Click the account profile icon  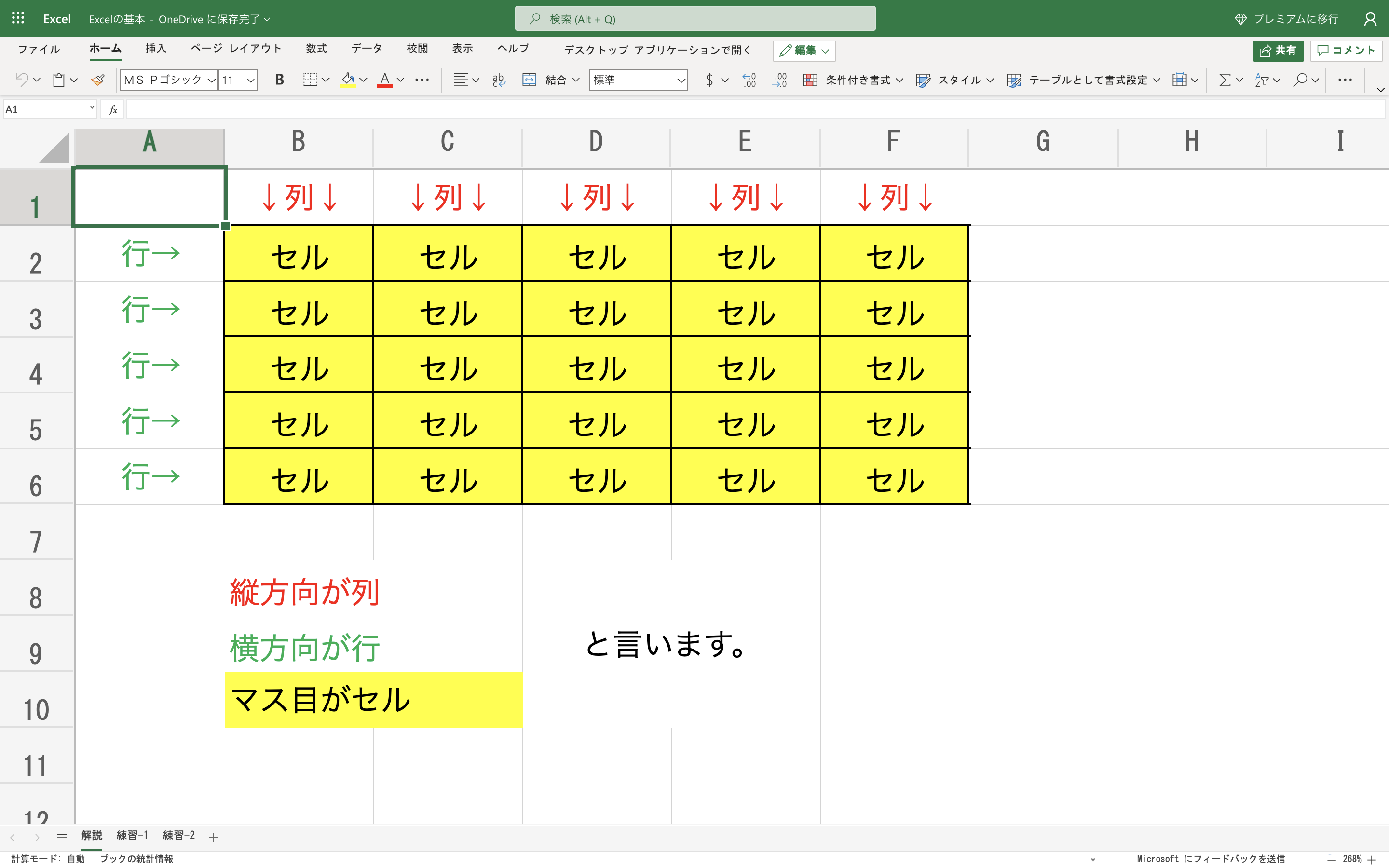tap(1370, 19)
